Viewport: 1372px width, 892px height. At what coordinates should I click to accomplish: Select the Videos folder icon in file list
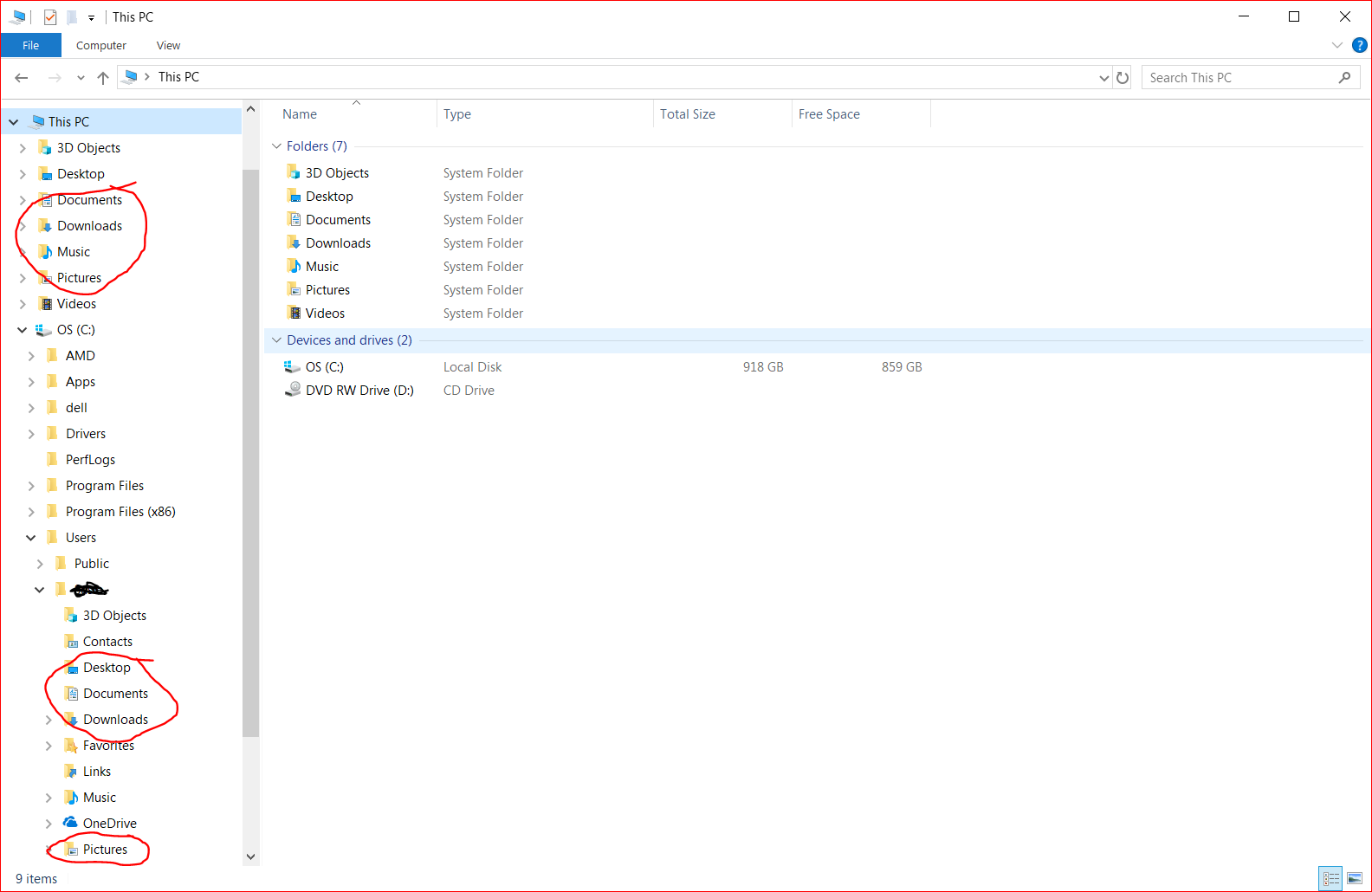[x=294, y=313]
